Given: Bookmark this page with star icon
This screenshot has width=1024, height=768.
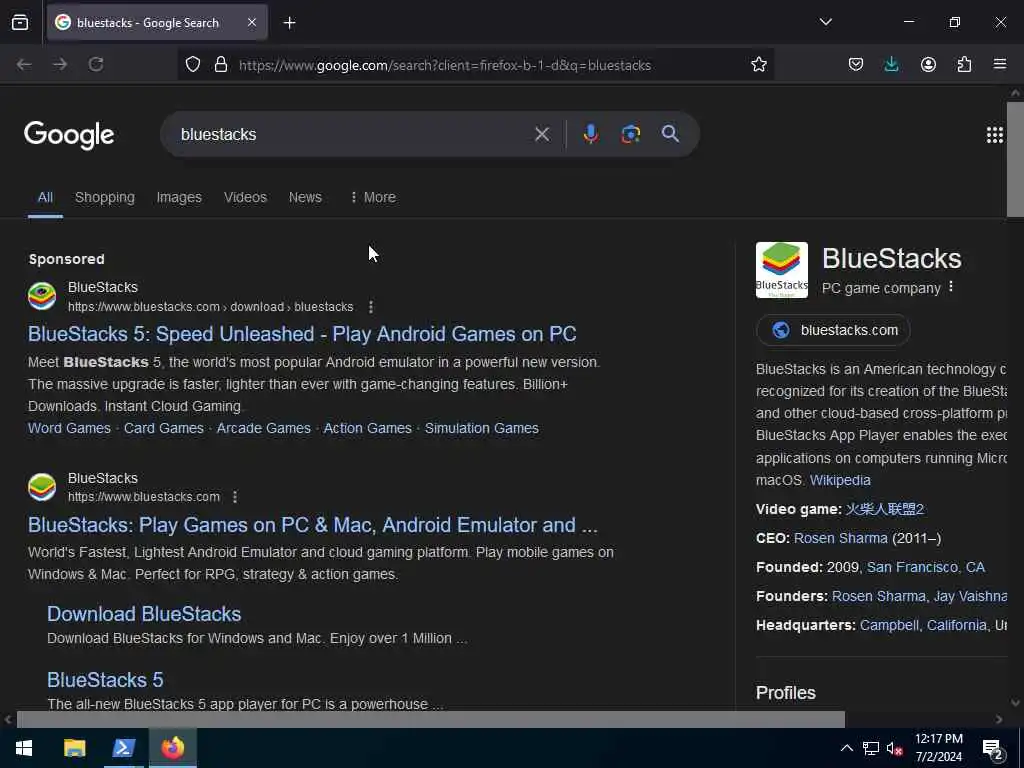Looking at the screenshot, I should (758, 64).
